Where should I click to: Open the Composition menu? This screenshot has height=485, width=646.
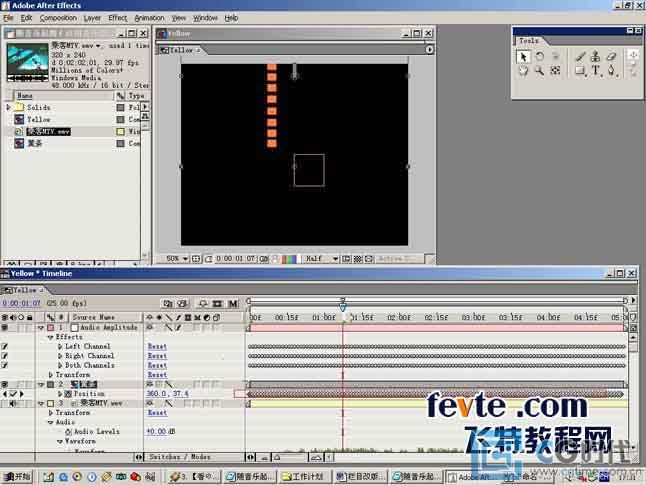coord(58,18)
